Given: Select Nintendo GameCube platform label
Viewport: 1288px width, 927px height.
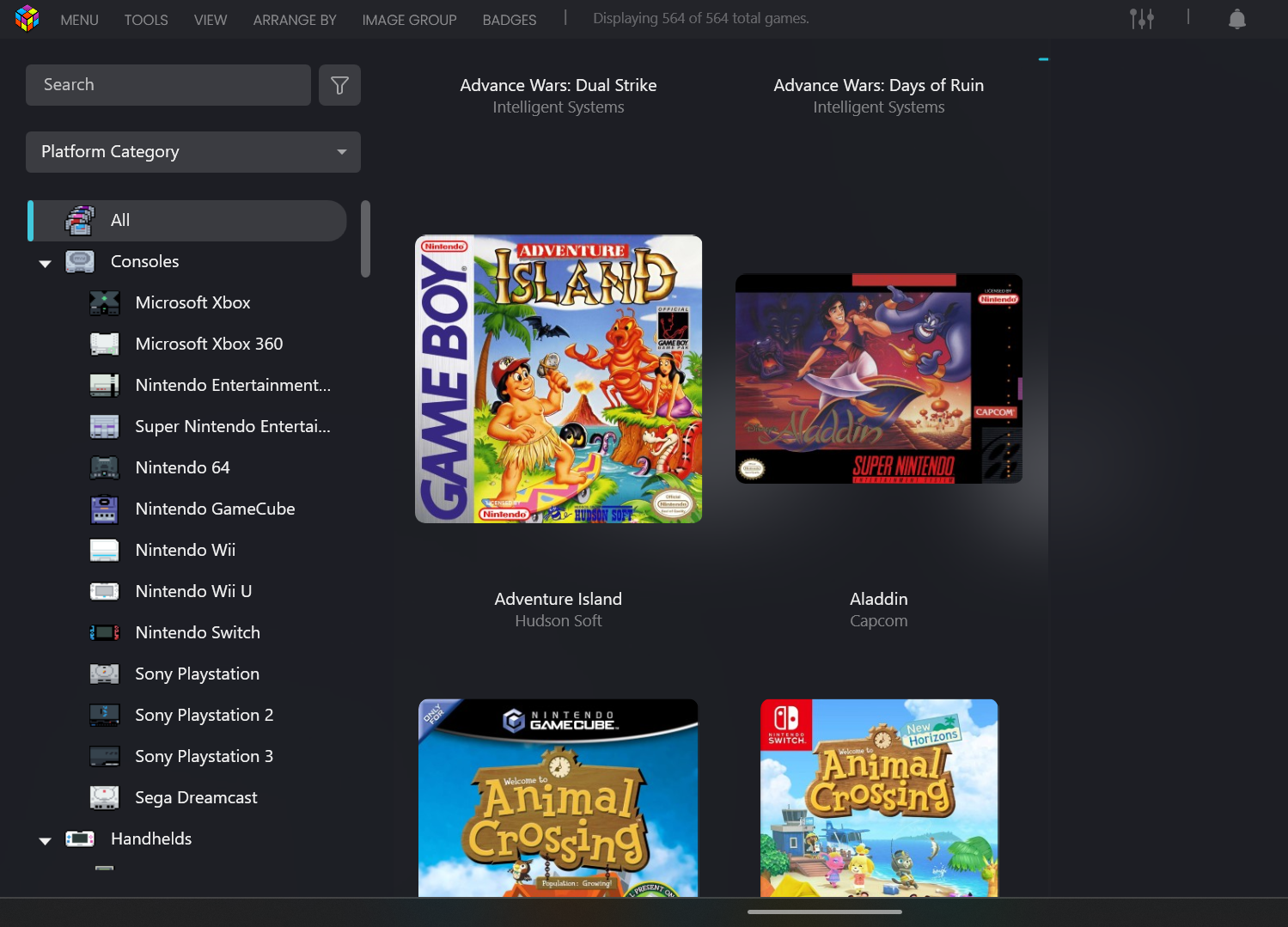Looking at the screenshot, I should [216, 509].
